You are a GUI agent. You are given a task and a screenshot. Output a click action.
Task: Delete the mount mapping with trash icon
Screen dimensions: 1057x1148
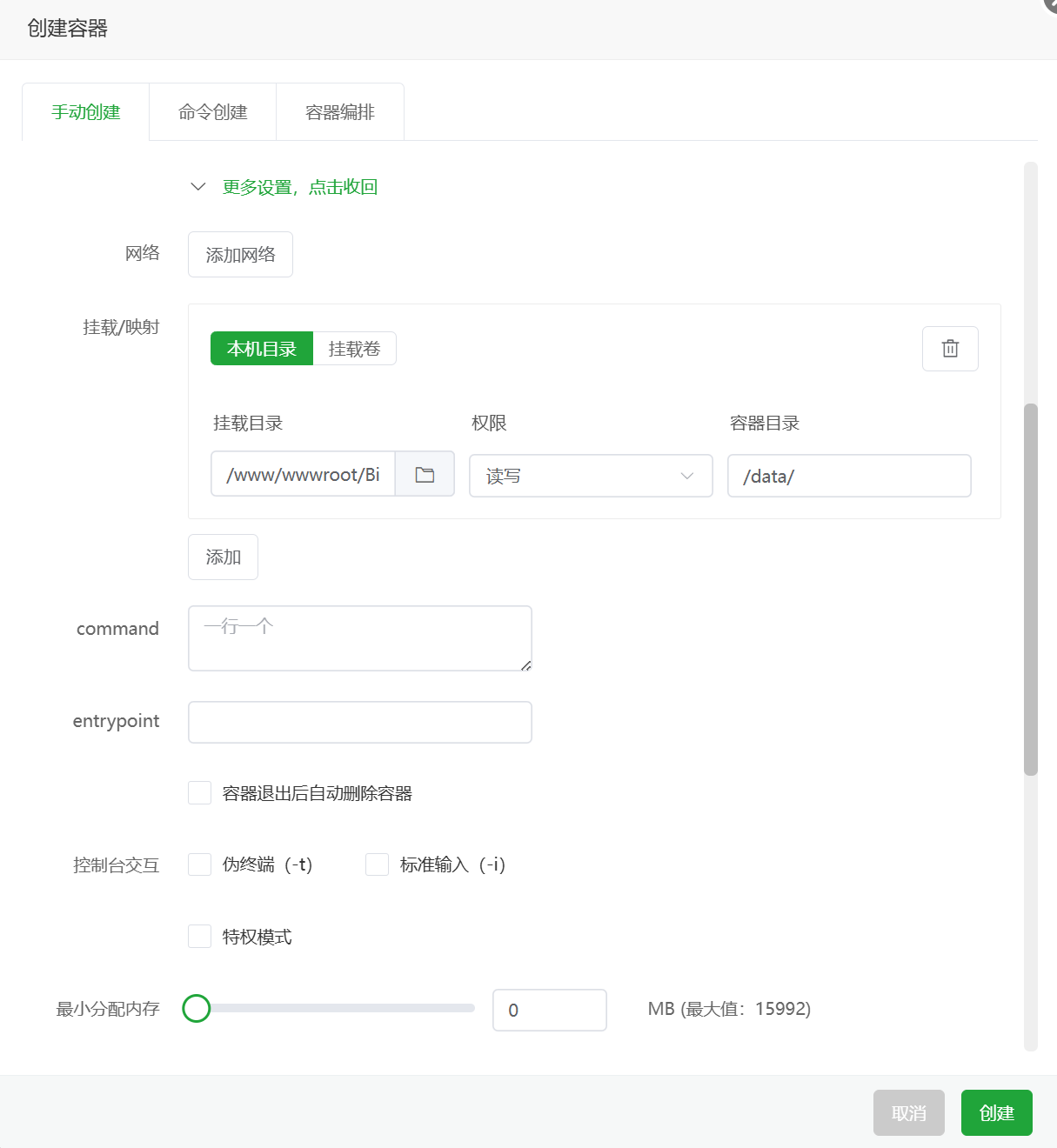coord(950,349)
